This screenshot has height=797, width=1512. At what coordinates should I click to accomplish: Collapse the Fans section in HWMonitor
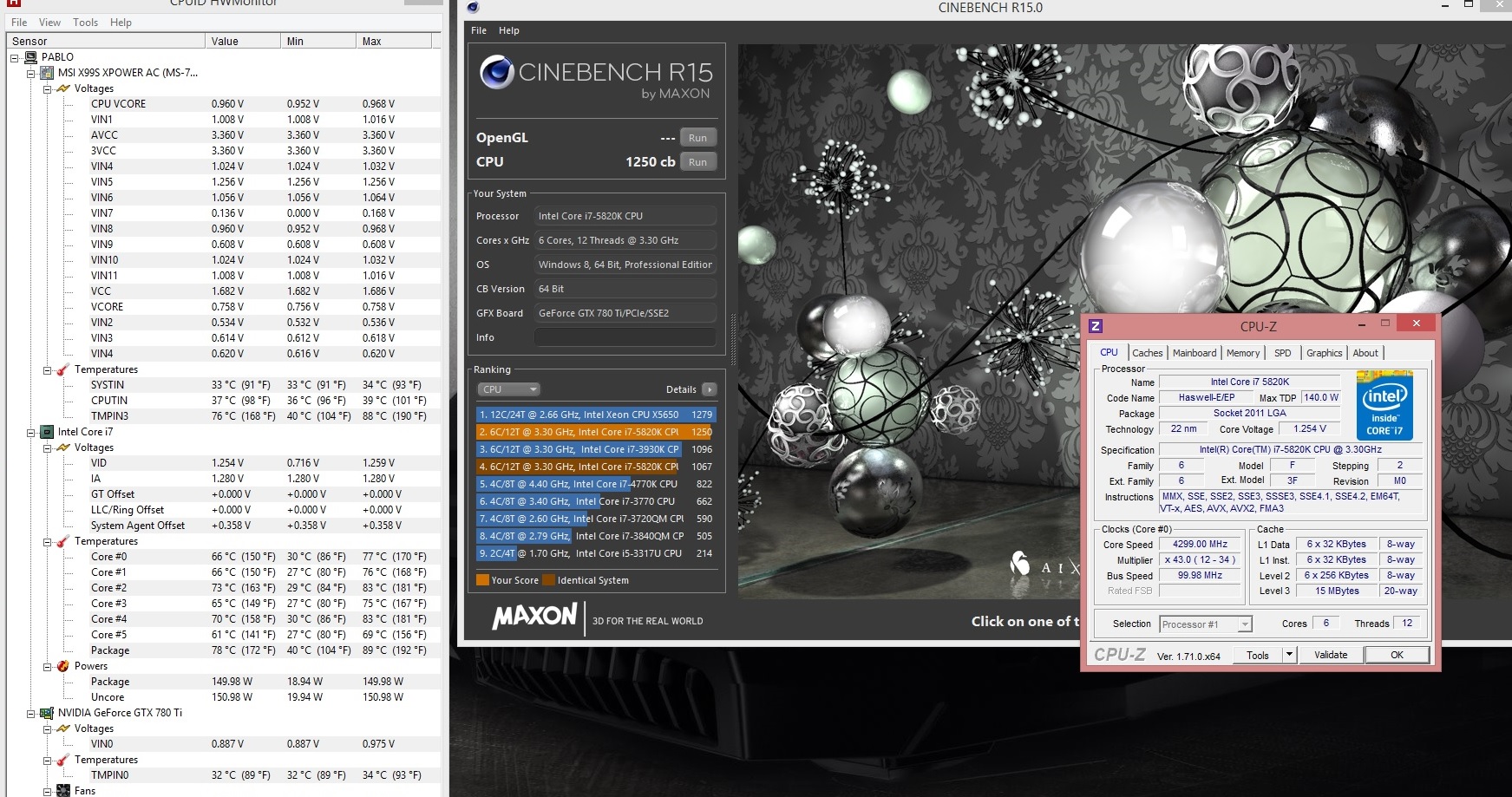click(48, 791)
